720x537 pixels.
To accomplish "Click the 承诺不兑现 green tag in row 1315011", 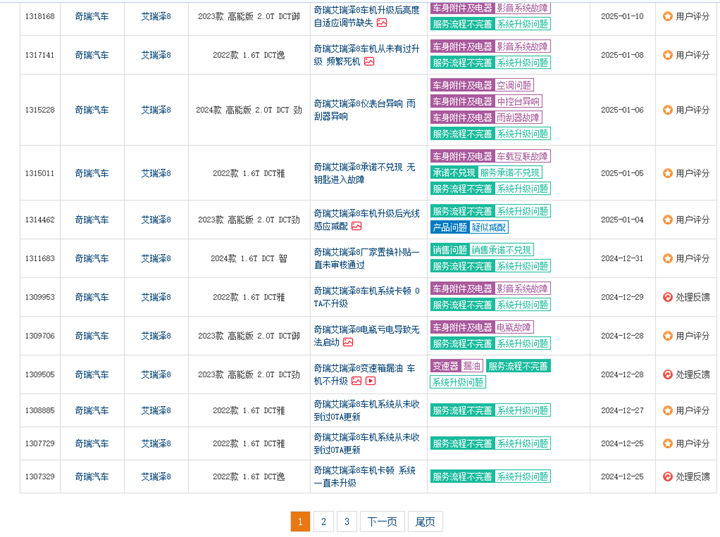I will click(454, 172).
